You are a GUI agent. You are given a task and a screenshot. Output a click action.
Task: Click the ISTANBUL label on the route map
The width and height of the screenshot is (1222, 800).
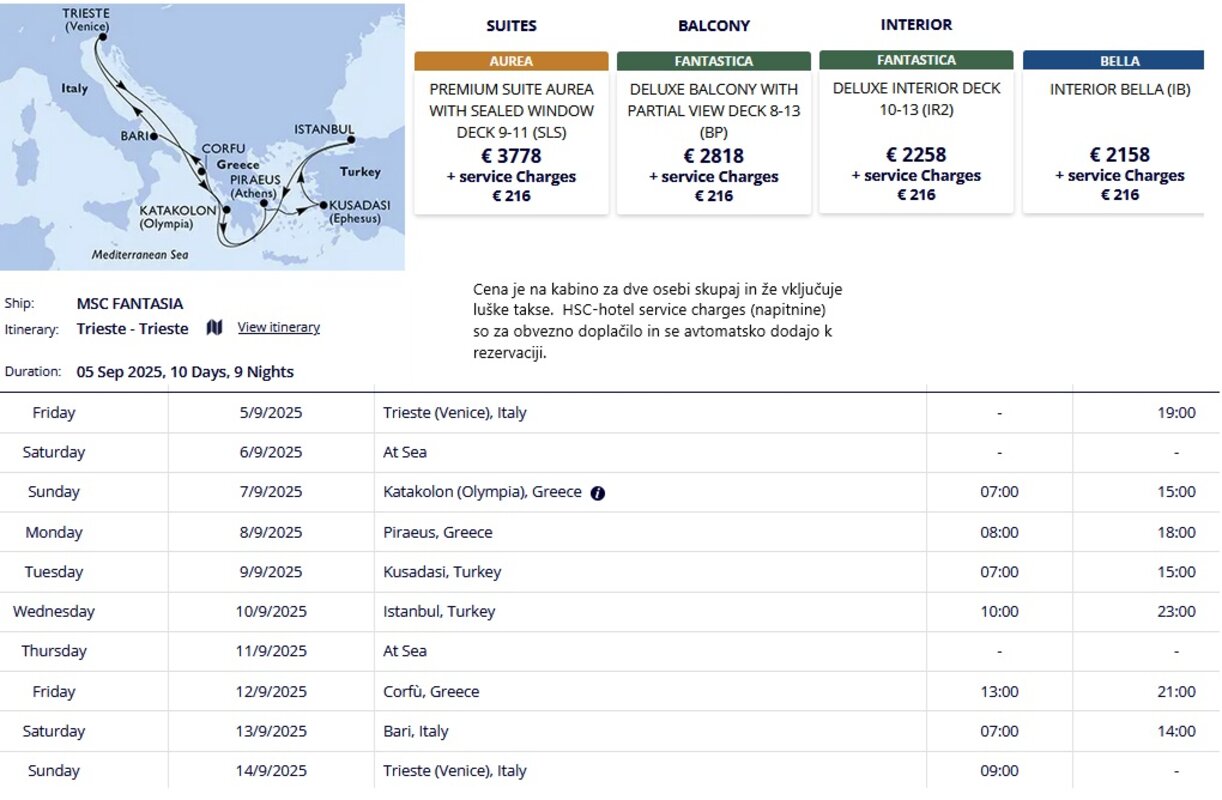(x=324, y=130)
